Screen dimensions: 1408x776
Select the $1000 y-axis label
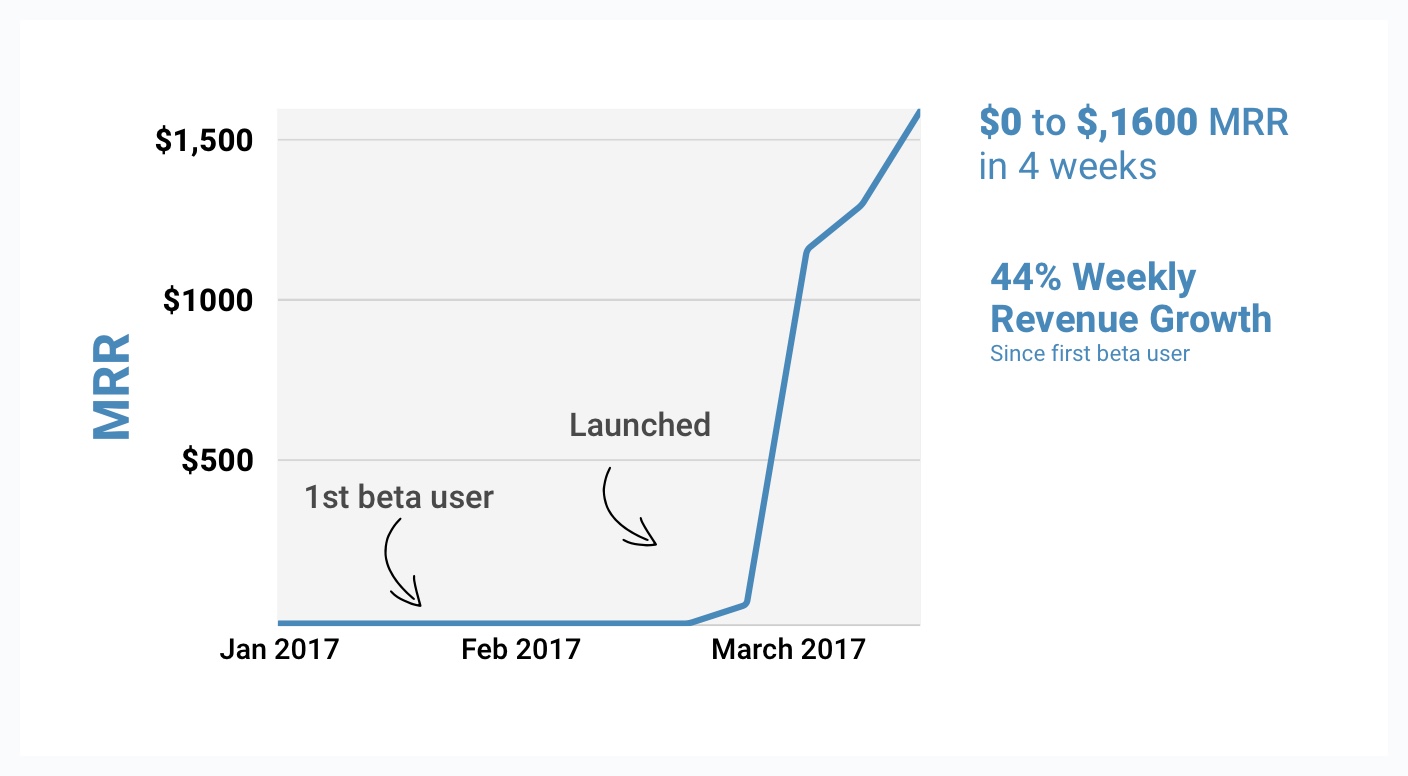pyautogui.click(x=208, y=300)
